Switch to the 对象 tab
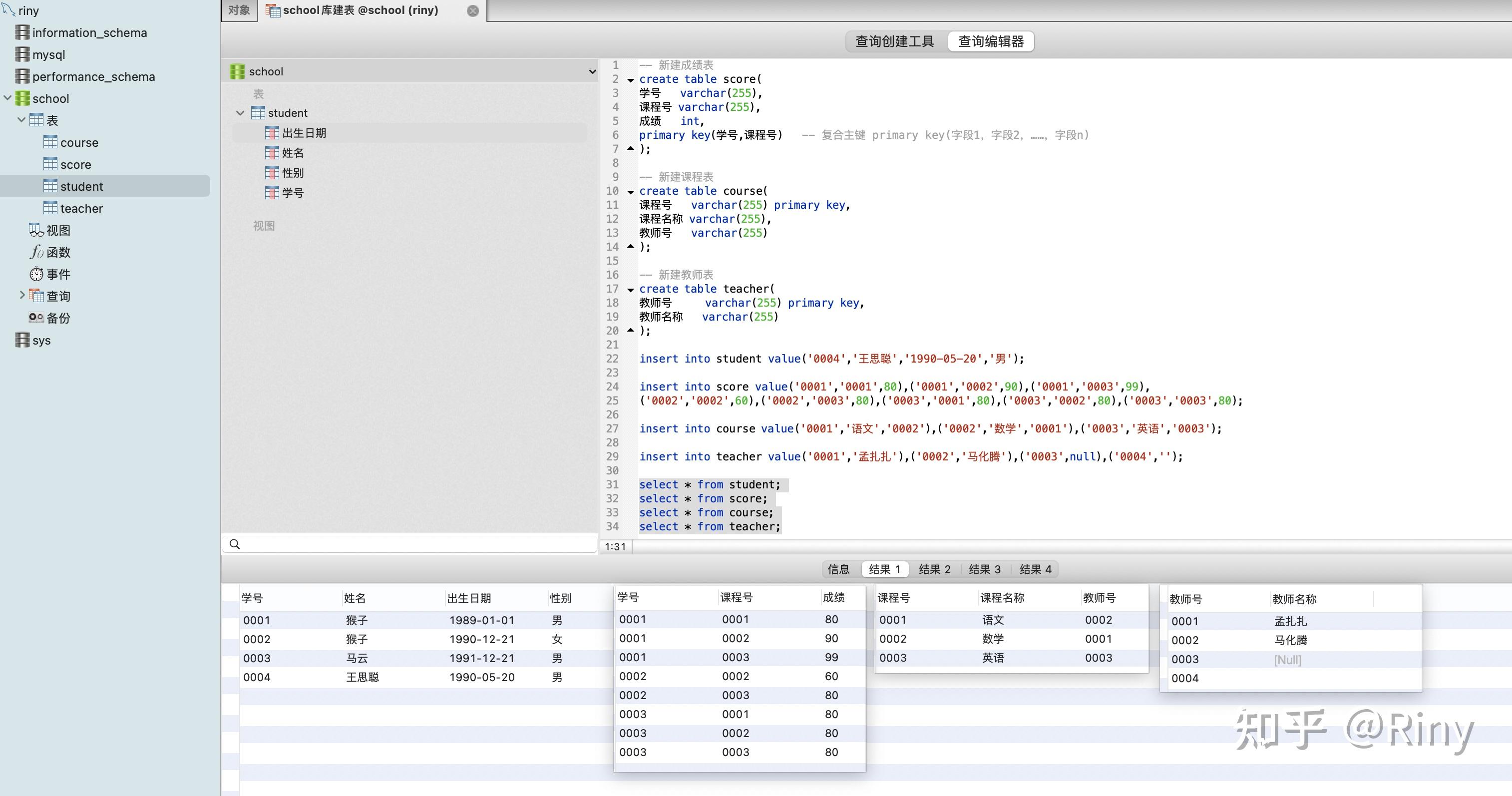 click(x=238, y=10)
